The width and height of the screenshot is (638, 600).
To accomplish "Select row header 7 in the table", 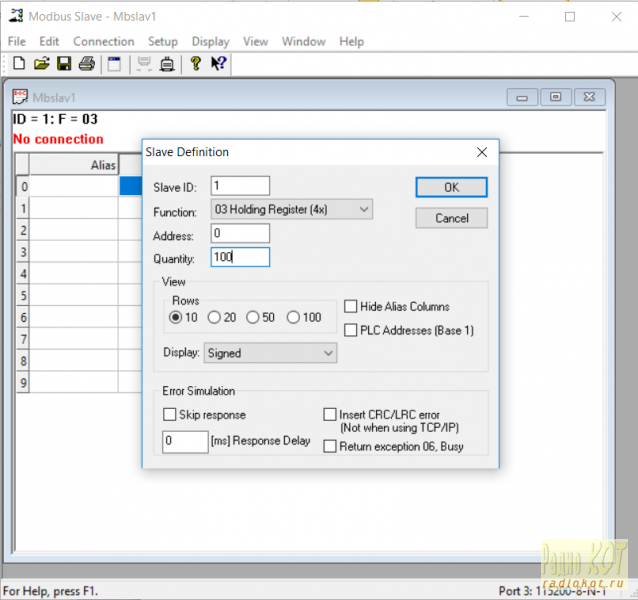I will (23, 339).
